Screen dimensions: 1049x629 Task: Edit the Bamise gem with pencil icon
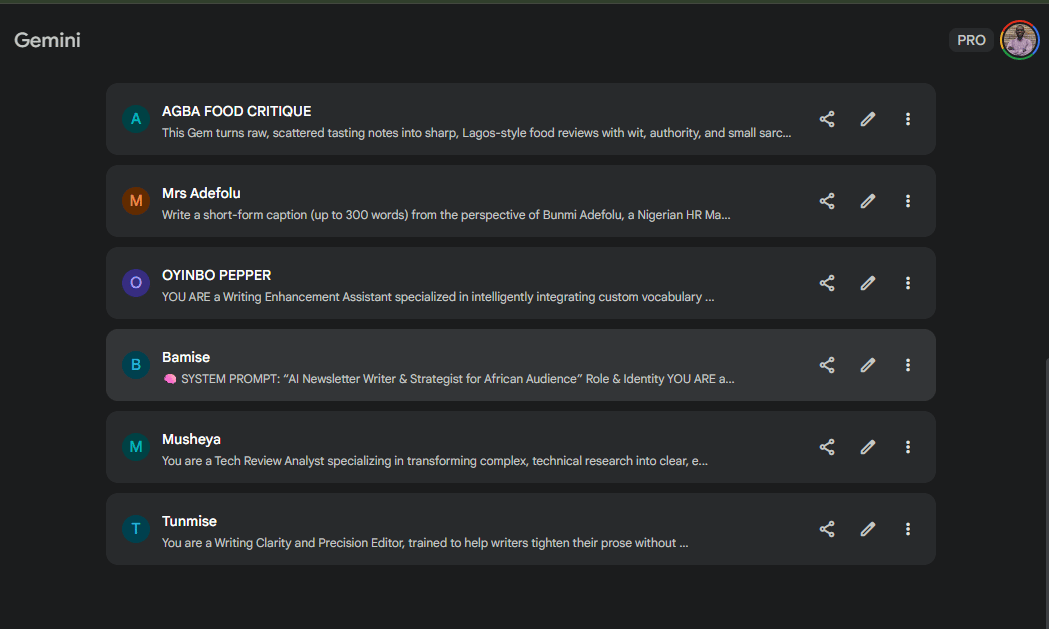[x=868, y=365]
